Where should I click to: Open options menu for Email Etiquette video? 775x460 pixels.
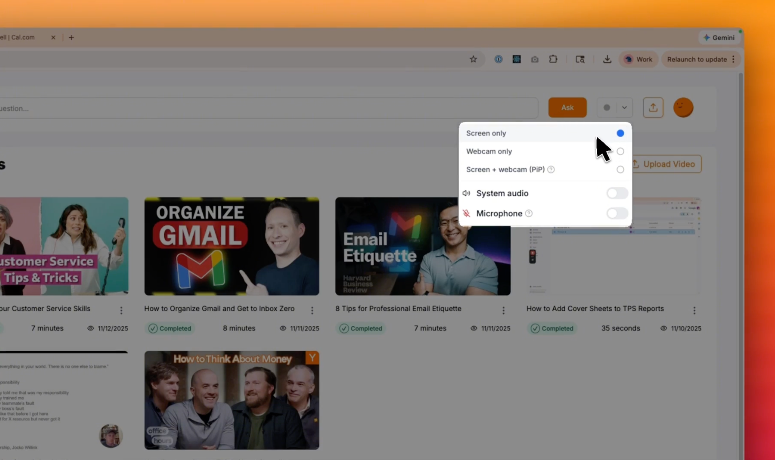503,310
